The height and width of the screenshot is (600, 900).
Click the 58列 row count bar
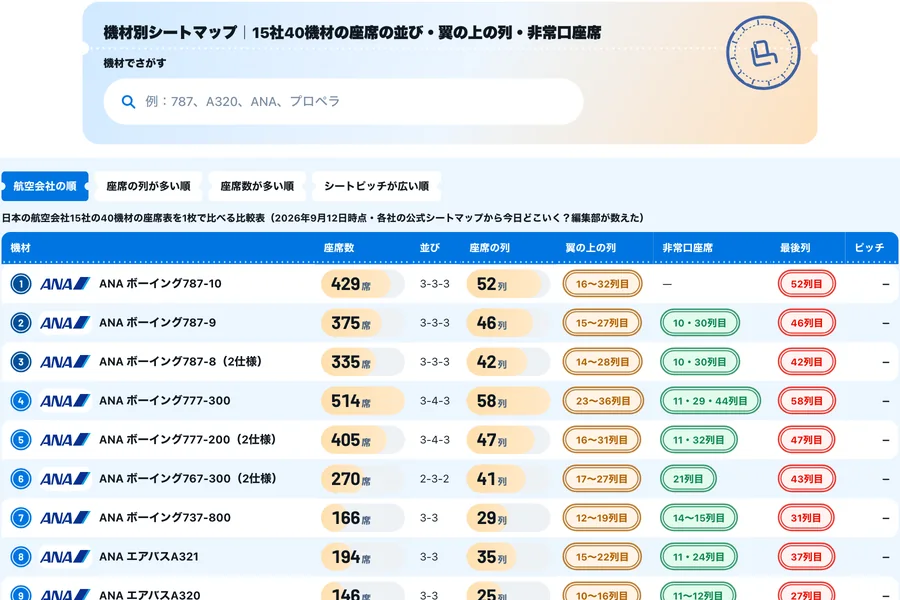click(x=509, y=401)
